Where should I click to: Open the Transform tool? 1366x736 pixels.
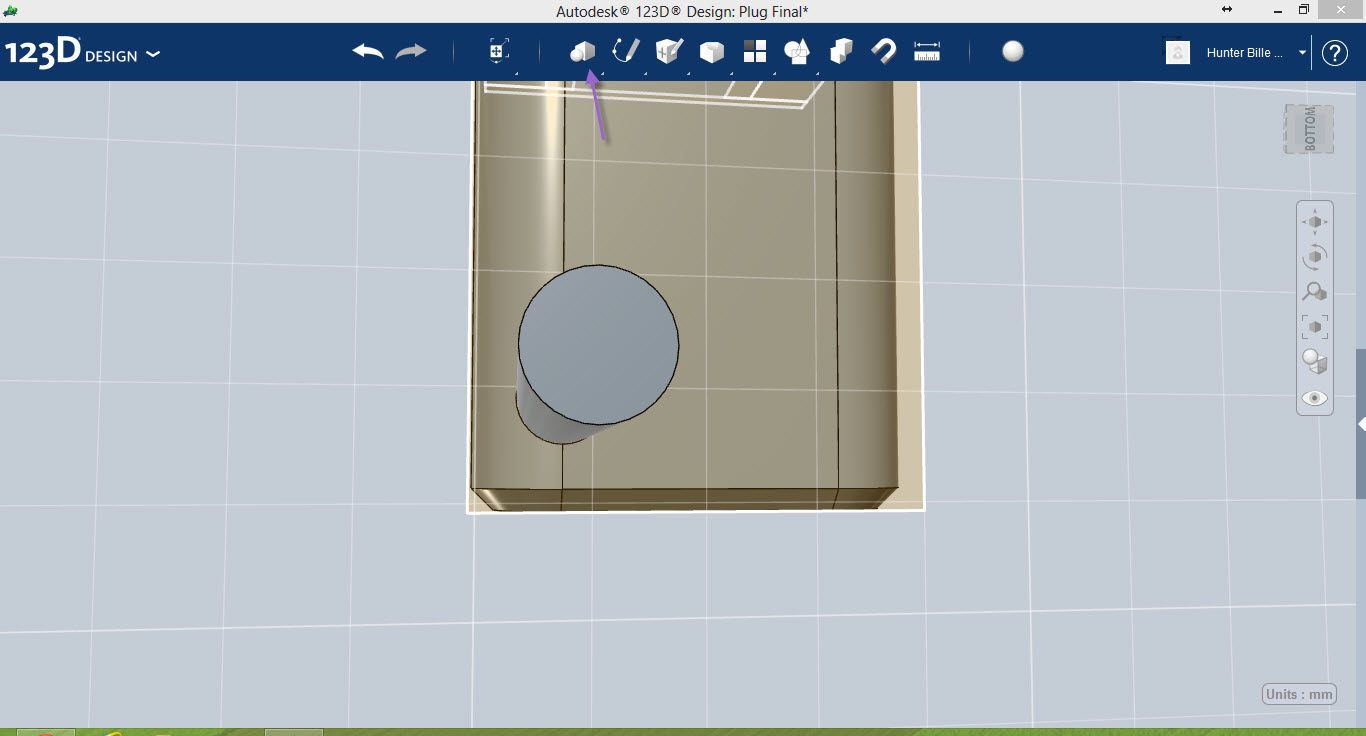click(x=499, y=51)
